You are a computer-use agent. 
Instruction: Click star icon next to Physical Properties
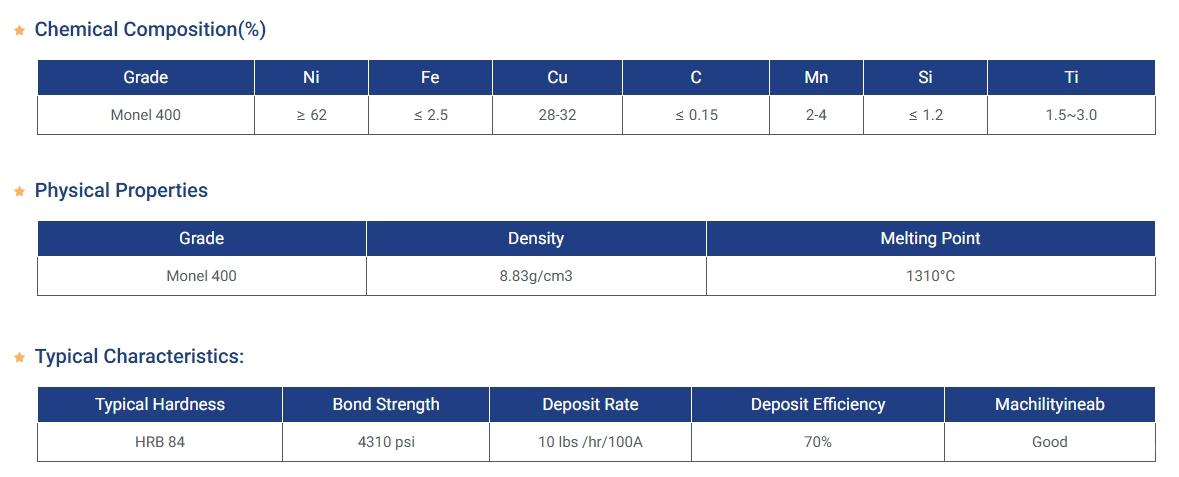[20, 192]
